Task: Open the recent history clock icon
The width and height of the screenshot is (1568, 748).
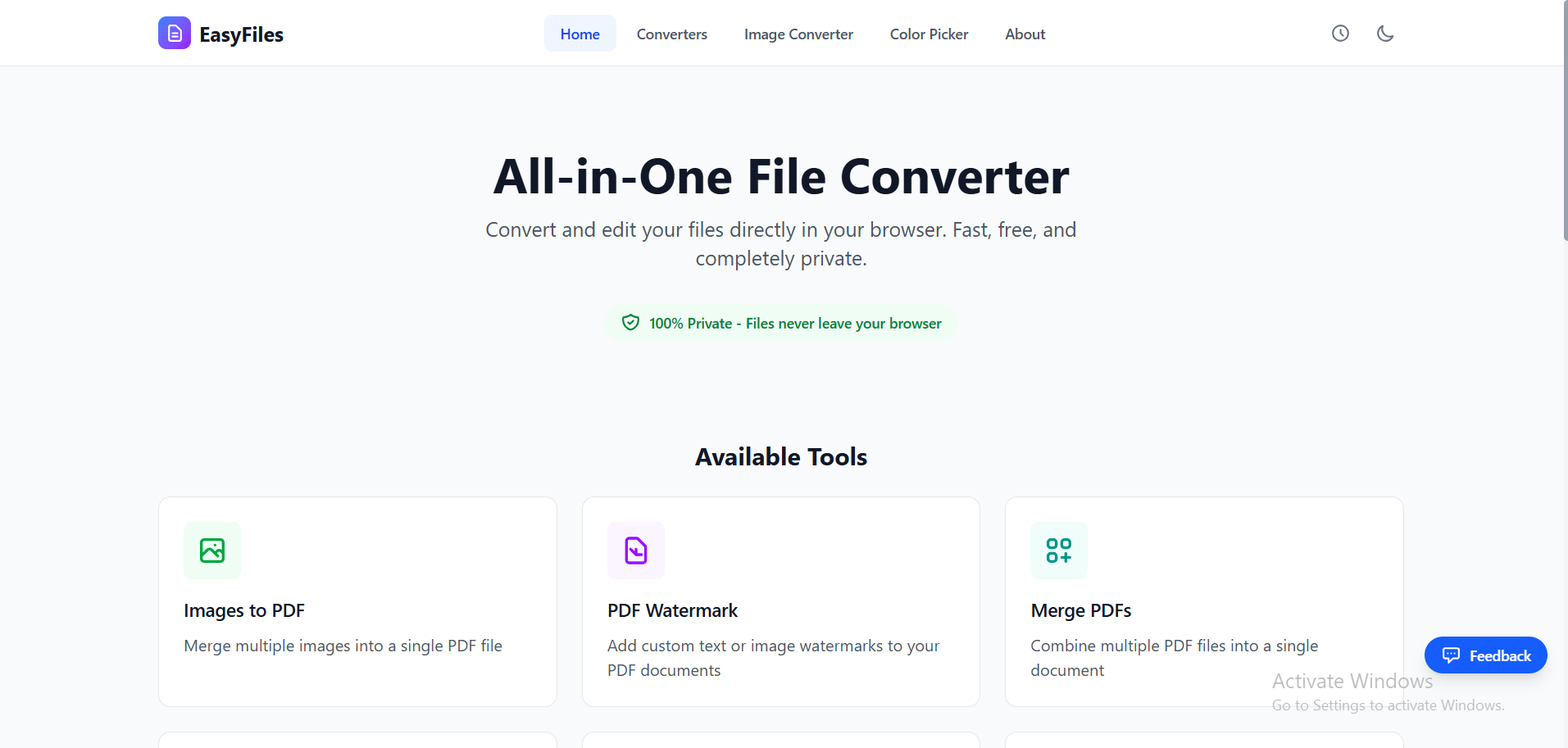Action: pyautogui.click(x=1339, y=33)
